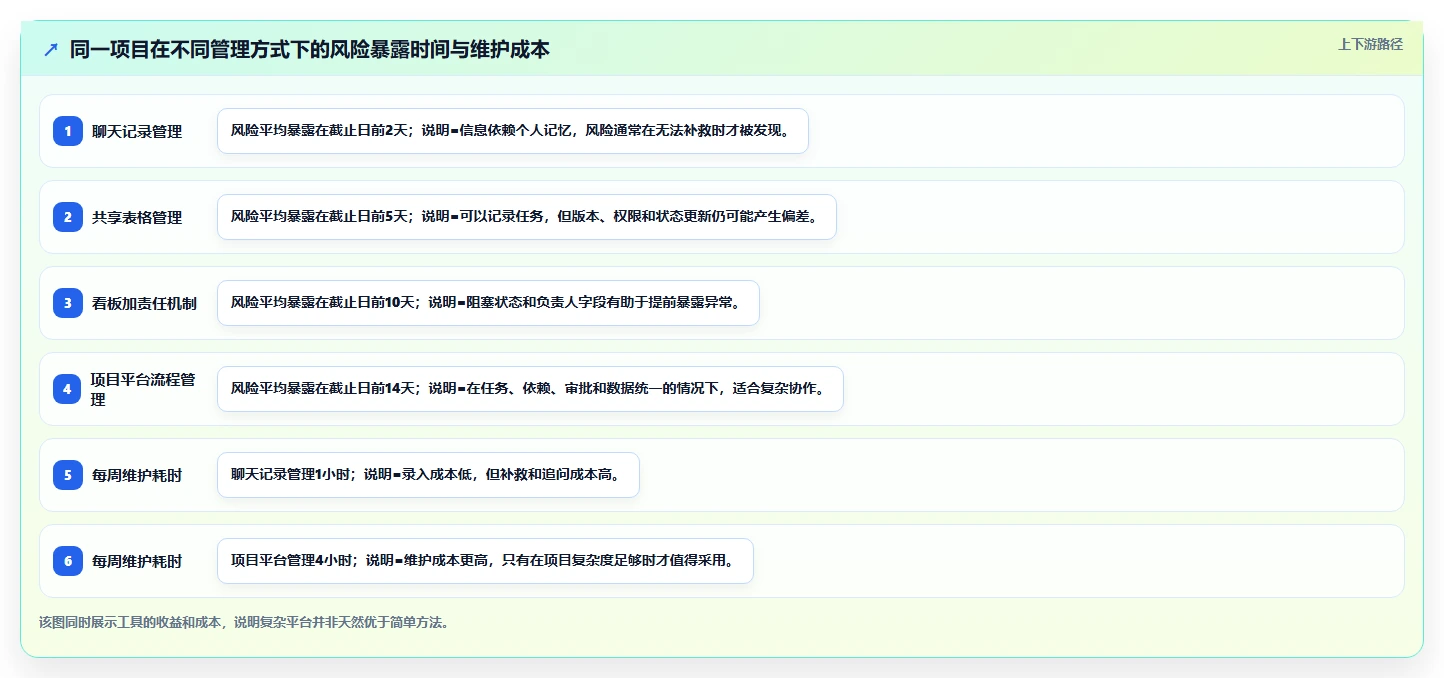This screenshot has width=1444, height=678.
Task: Click the arrow icon beside the title
Action: click(51, 49)
